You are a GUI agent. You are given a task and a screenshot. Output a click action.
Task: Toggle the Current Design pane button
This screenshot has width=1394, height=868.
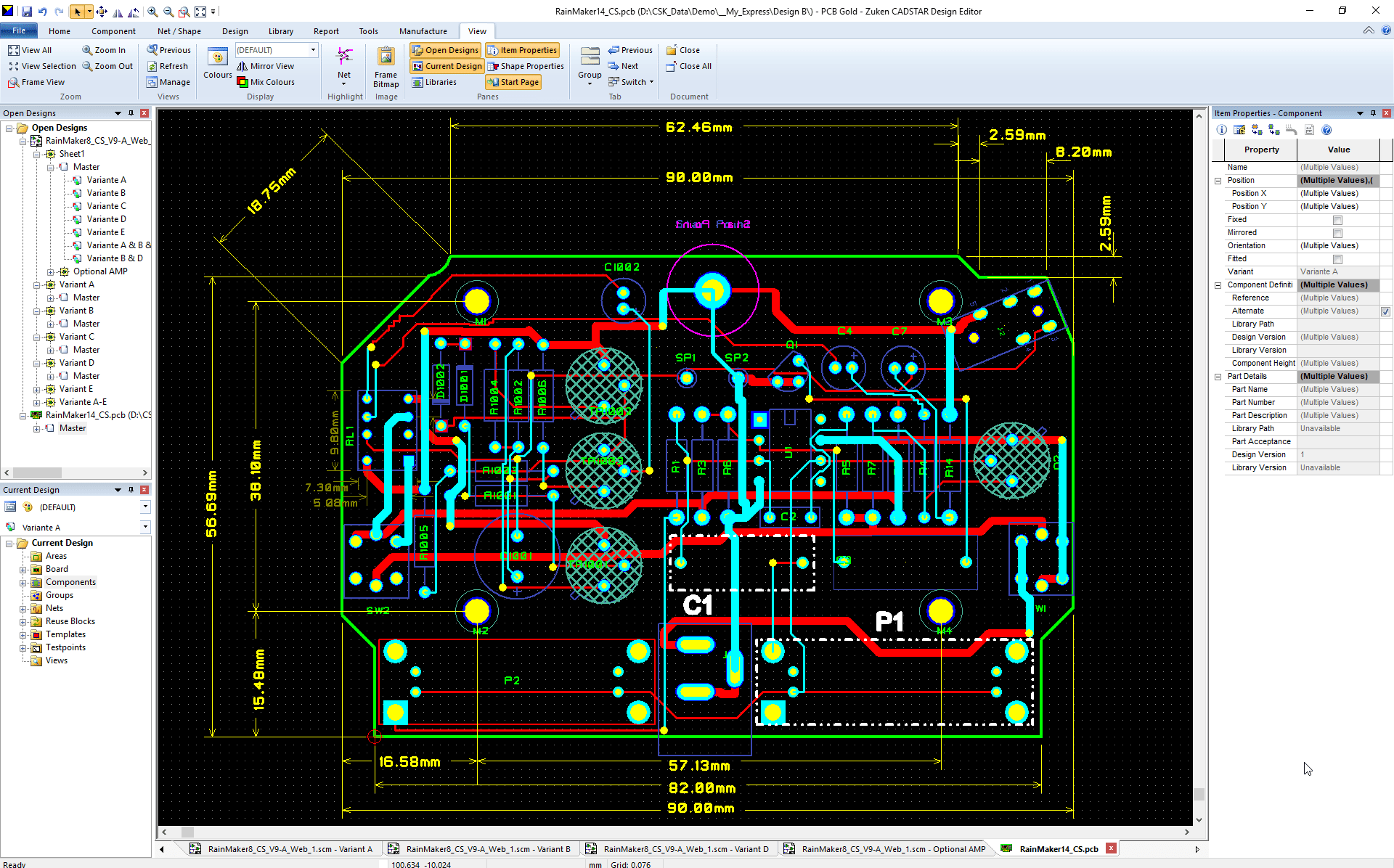click(447, 66)
